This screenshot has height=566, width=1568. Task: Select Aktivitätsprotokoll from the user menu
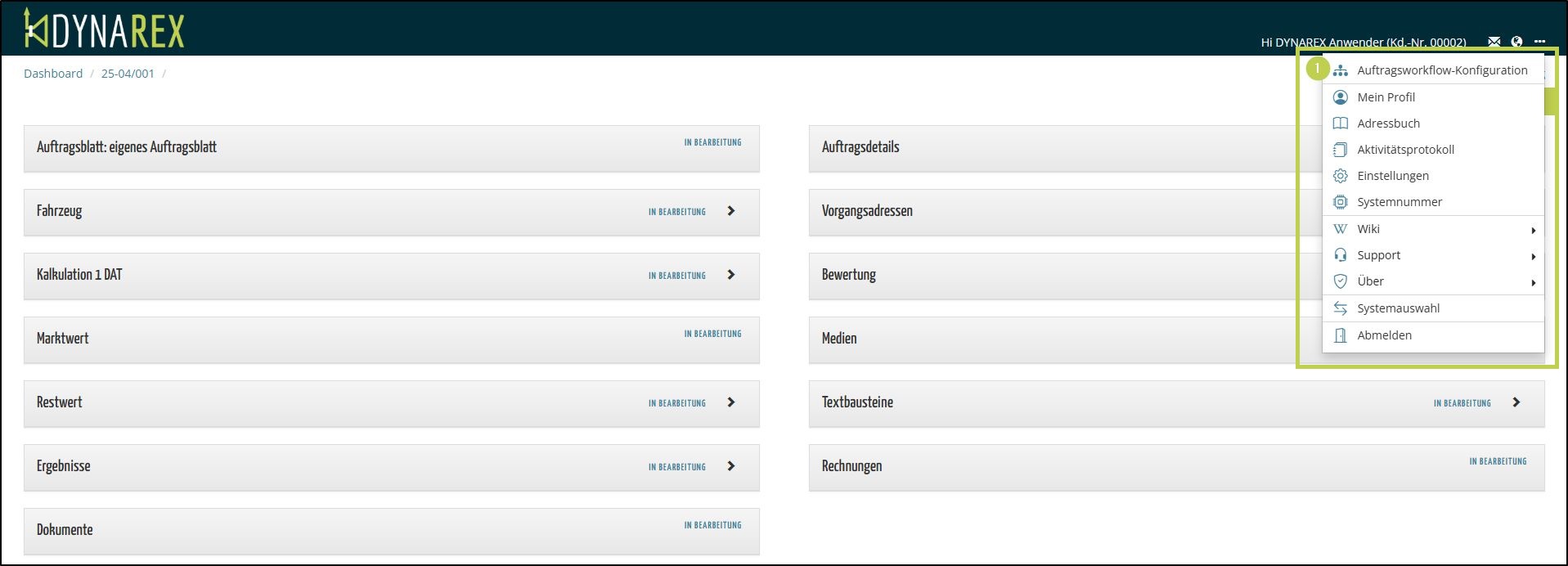[1405, 150]
